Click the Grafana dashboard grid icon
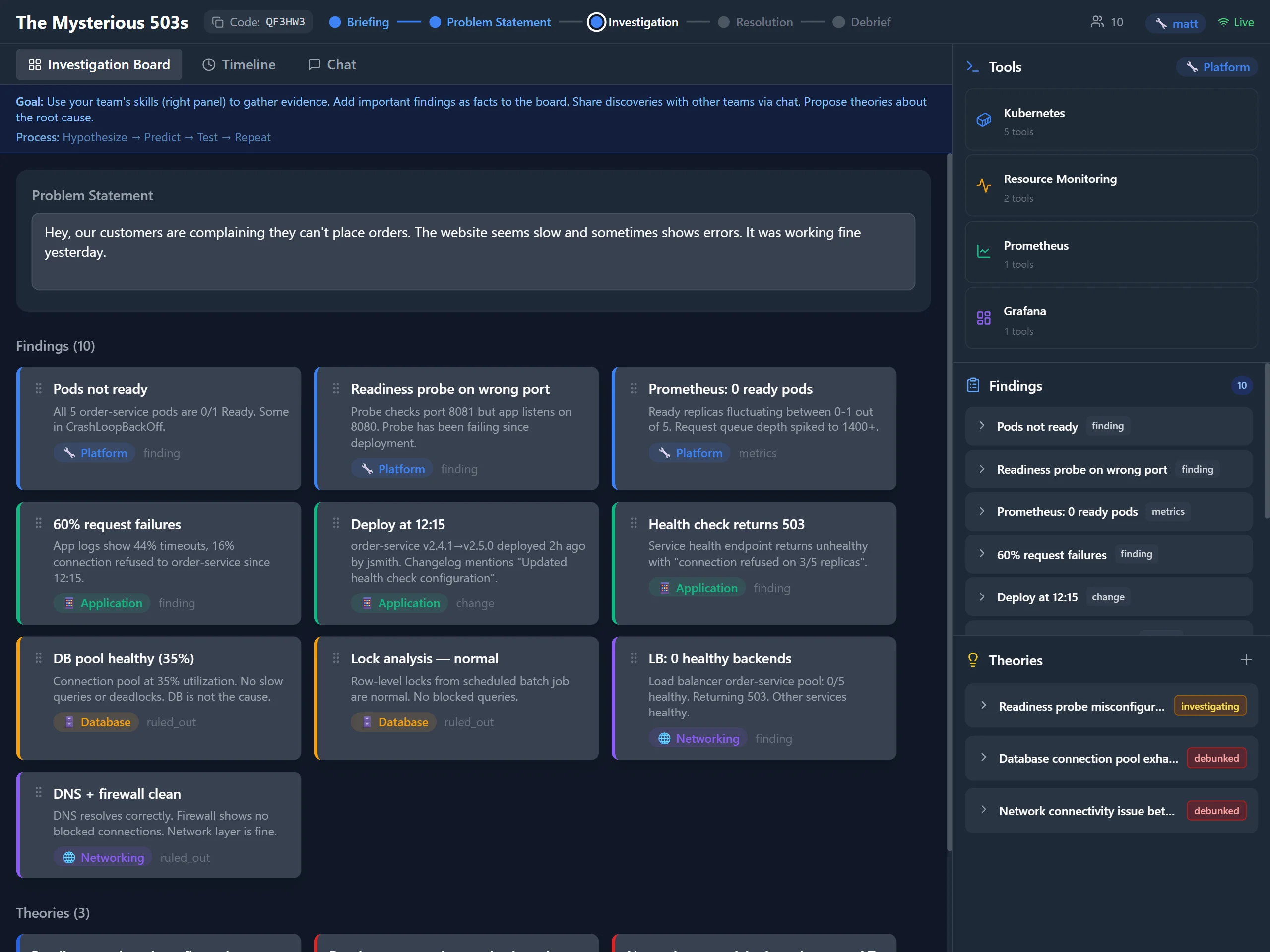Image resolution: width=1270 pixels, height=952 pixels. click(983, 318)
